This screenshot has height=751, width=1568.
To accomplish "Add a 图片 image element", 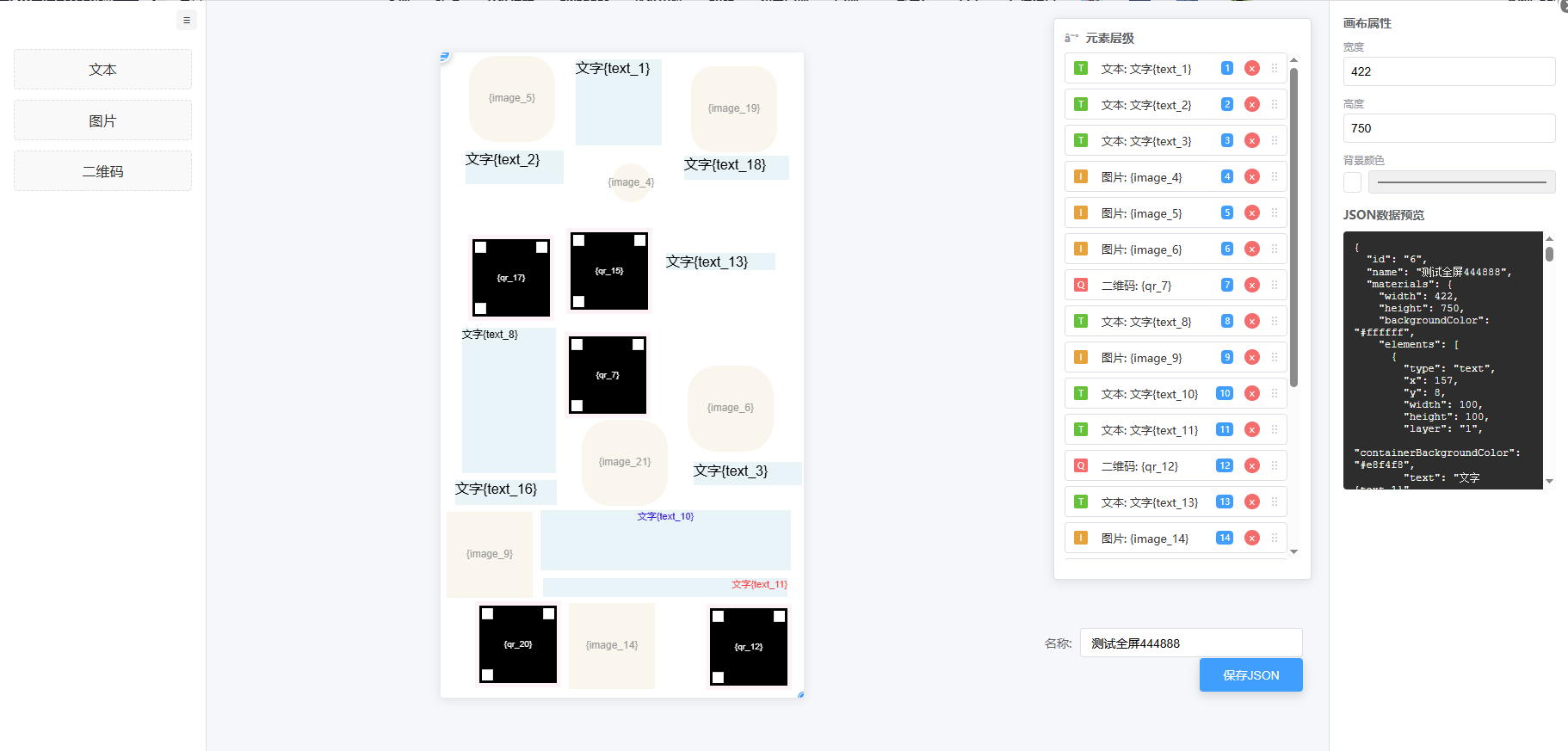I will coord(102,120).
